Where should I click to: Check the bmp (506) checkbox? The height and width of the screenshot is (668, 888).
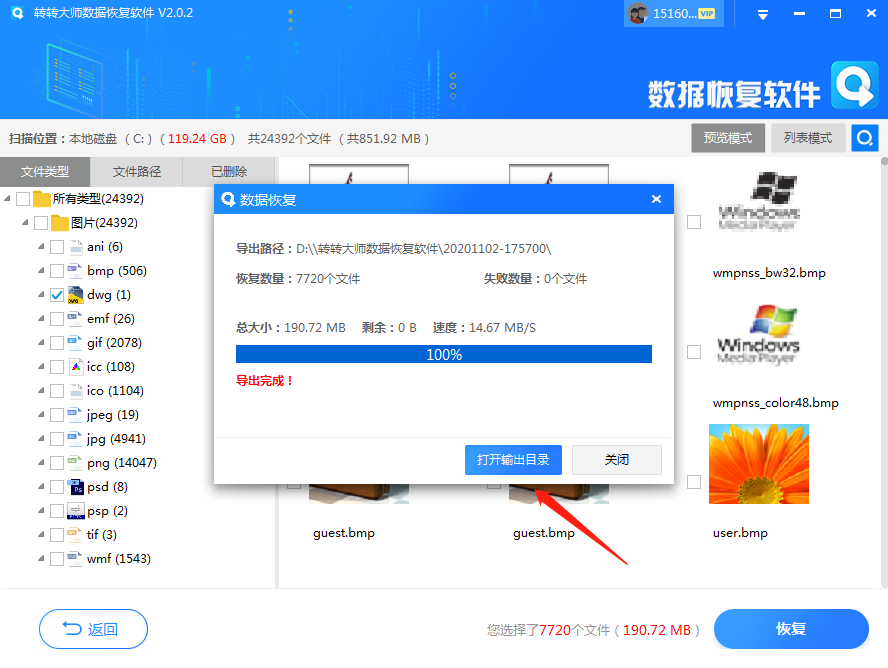tap(57, 270)
